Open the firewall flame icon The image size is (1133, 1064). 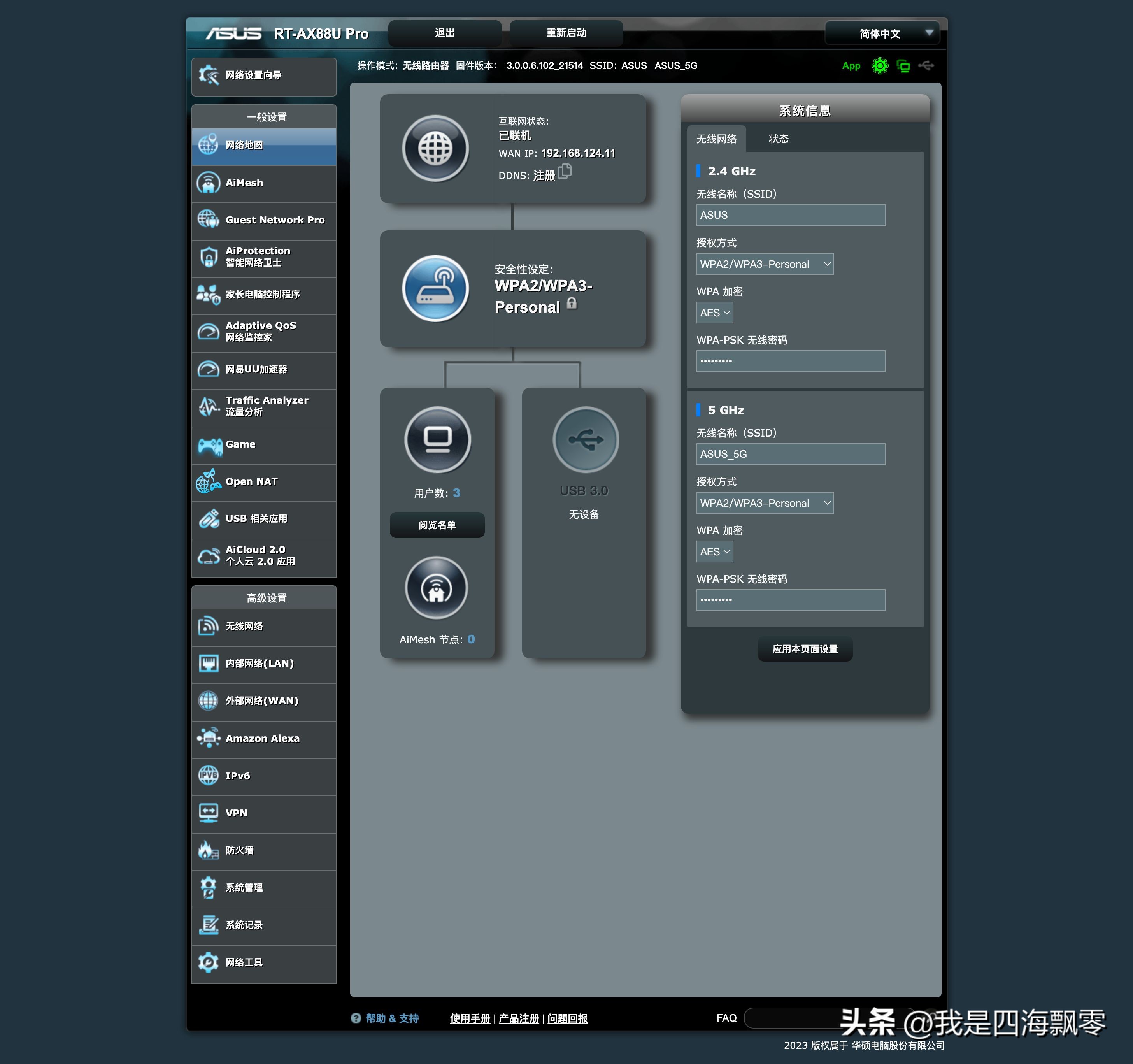[x=208, y=850]
